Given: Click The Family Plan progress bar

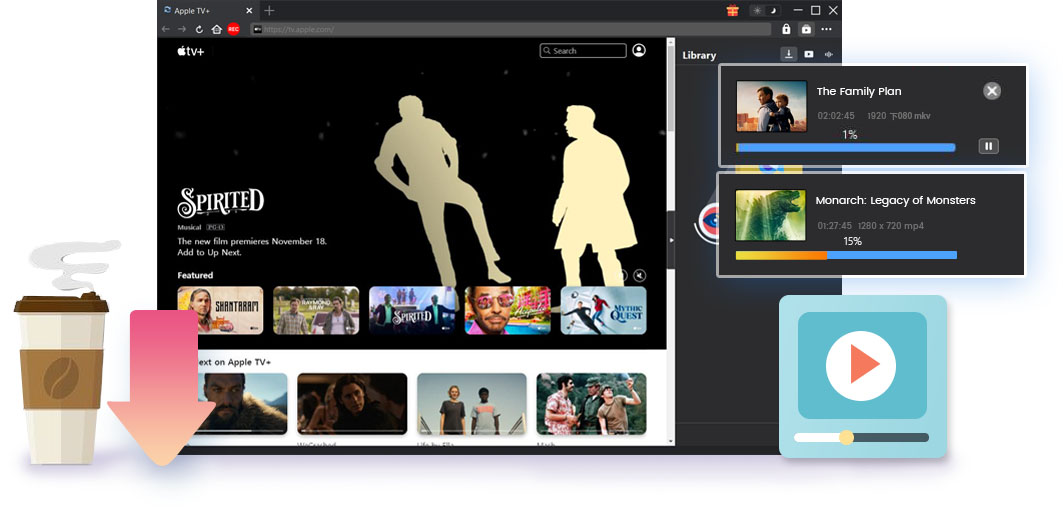Looking at the screenshot, I should (845, 147).
